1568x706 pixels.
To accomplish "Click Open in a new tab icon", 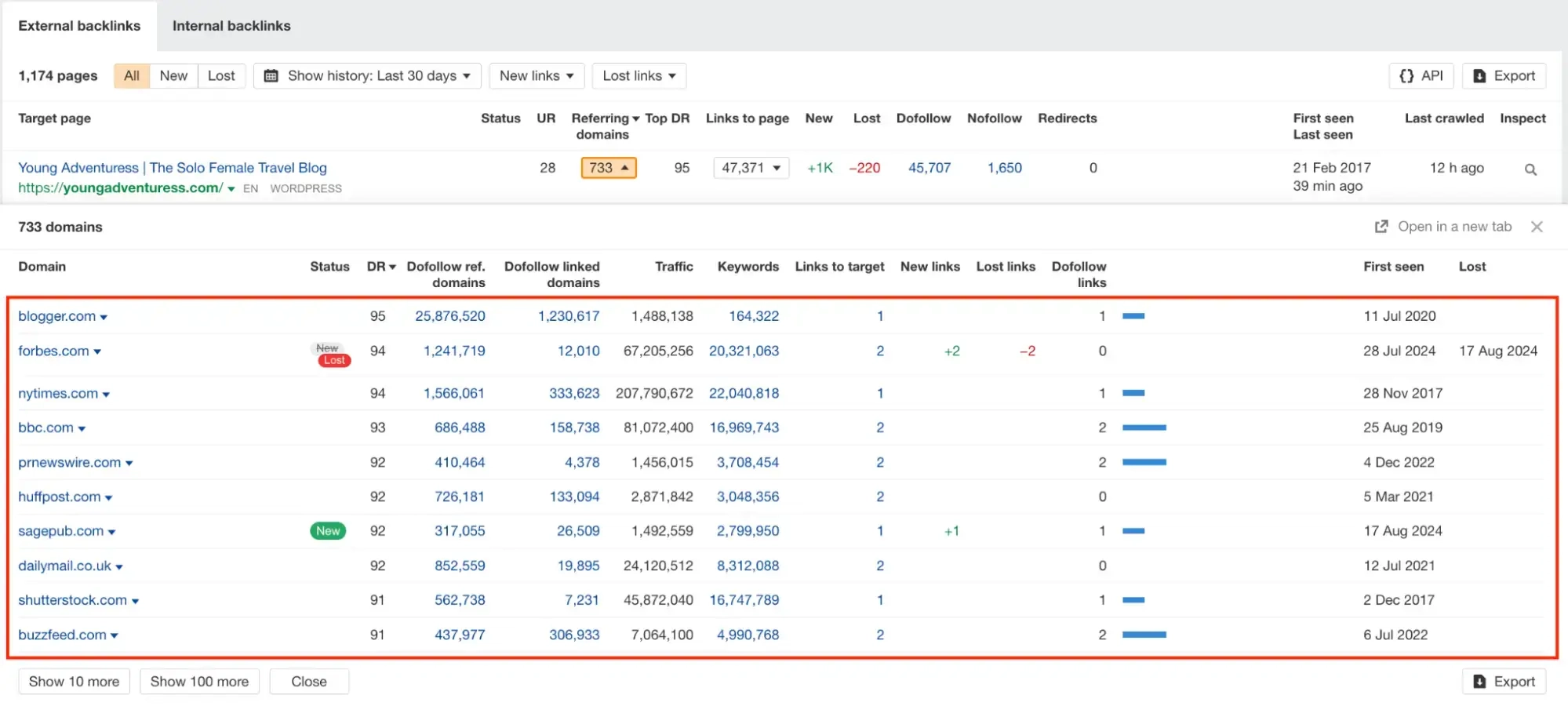I will click(x=1381, y=227).
